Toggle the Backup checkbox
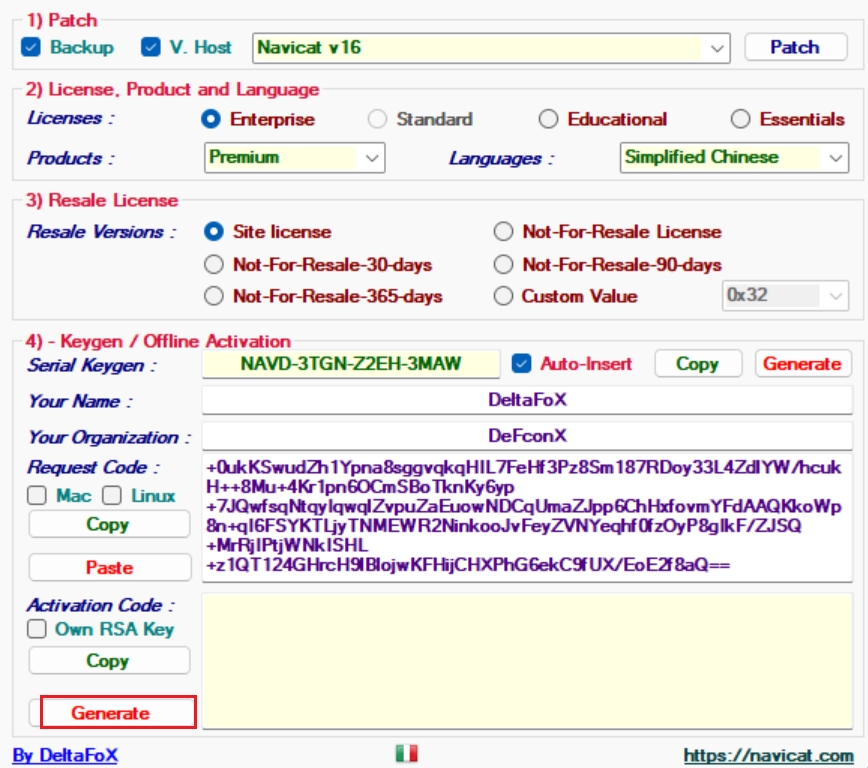The image size is (868, 768). pyautogui.click(x=31, y=47)
